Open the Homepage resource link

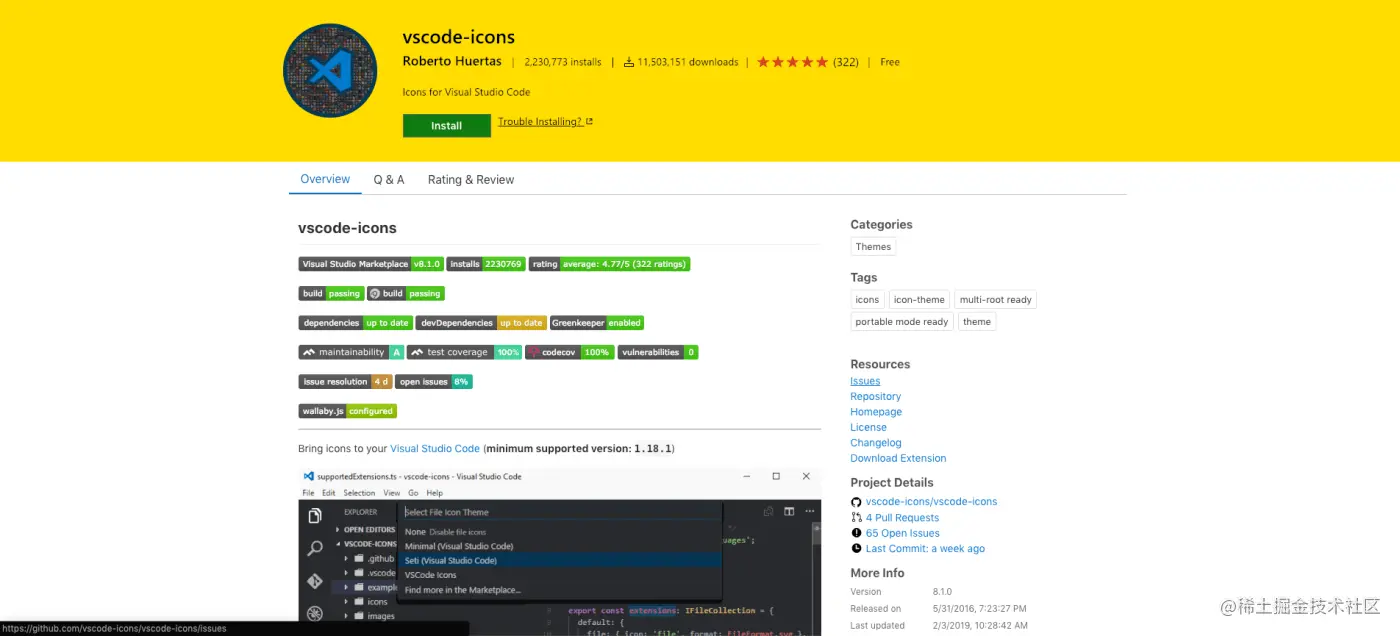click(876, 412)
